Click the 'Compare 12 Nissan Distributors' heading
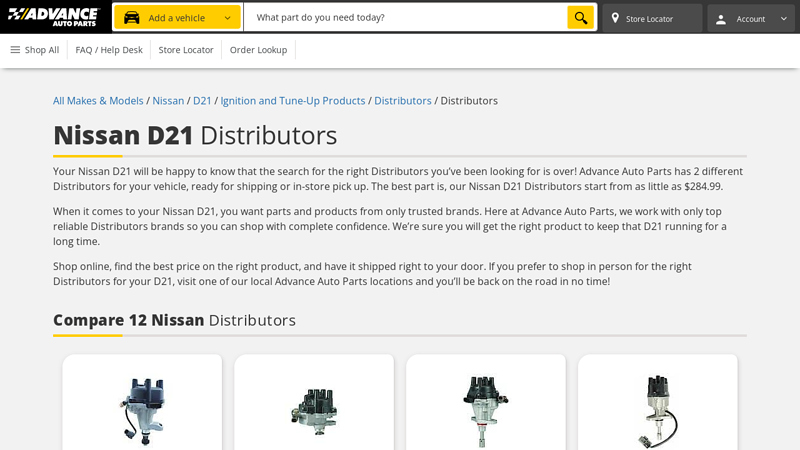Image resolution: width=800 pixels, height=450 pixels. (x=174, y=320)
